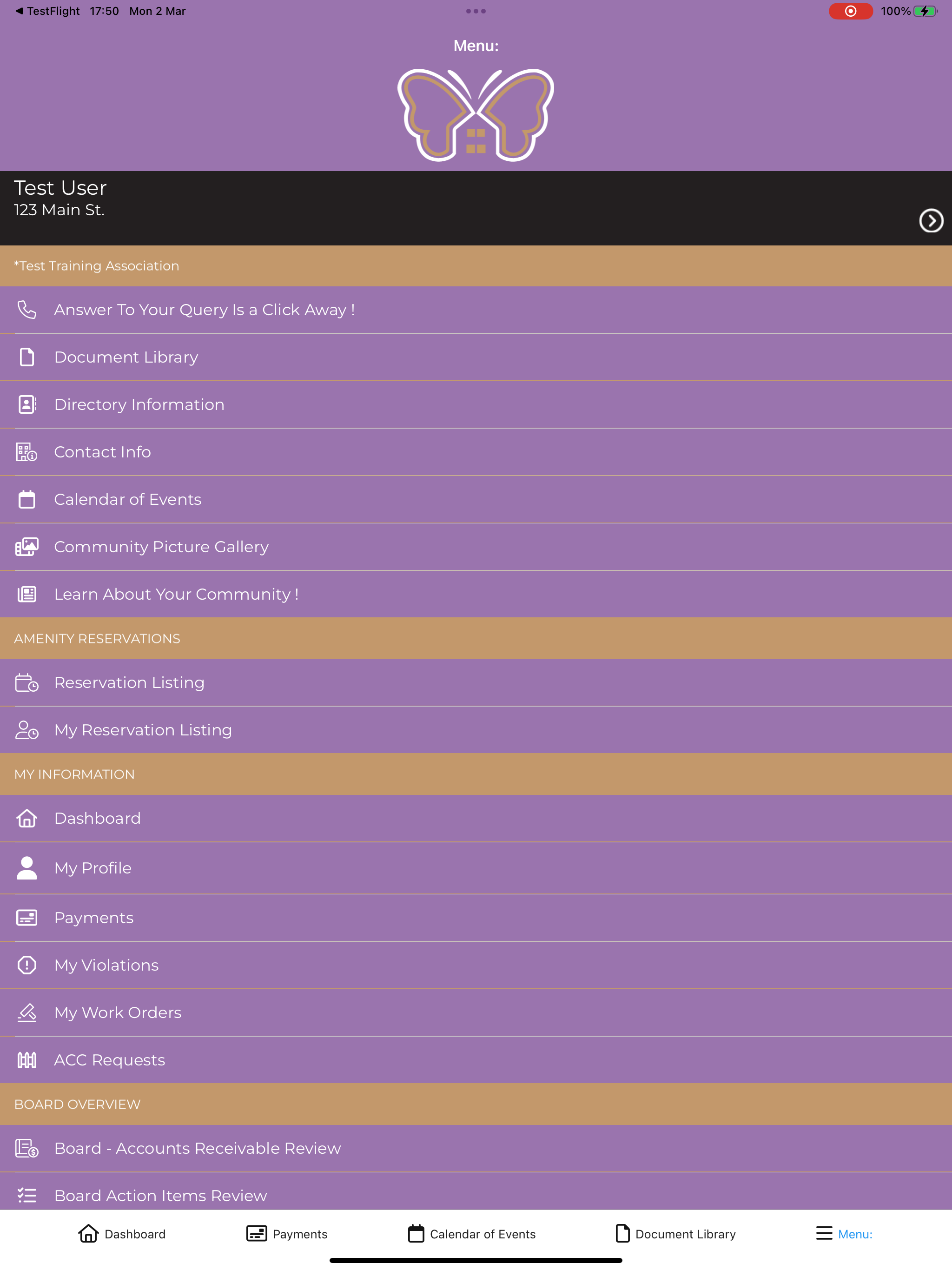Screen dimensions: 952x1270
Task: Switch to Payments tab in bottom bar
Action: tap(286, 1234)
